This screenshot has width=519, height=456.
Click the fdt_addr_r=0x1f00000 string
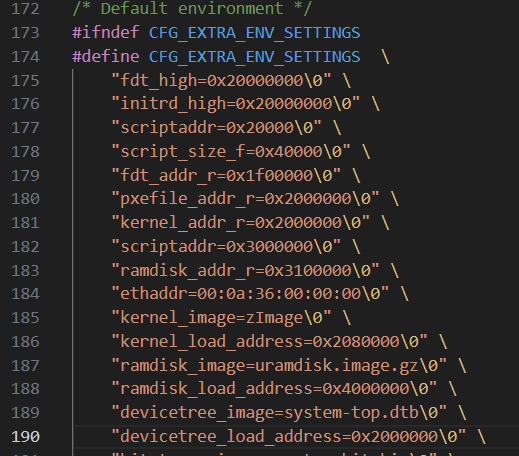click(x=226, y=175)
